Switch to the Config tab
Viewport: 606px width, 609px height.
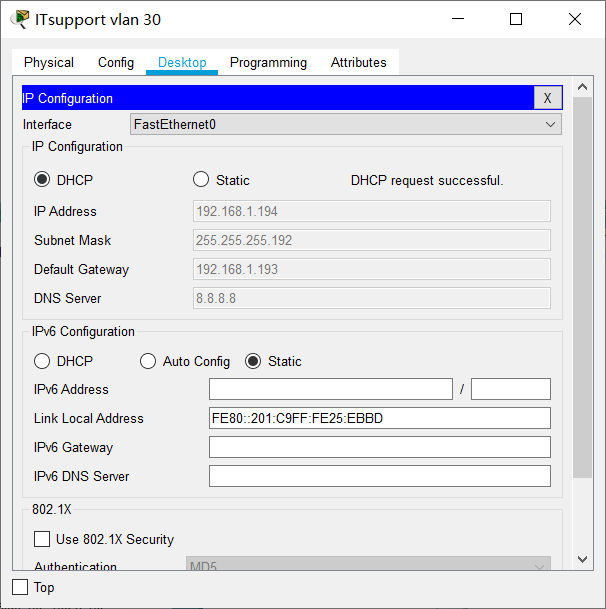116,63
